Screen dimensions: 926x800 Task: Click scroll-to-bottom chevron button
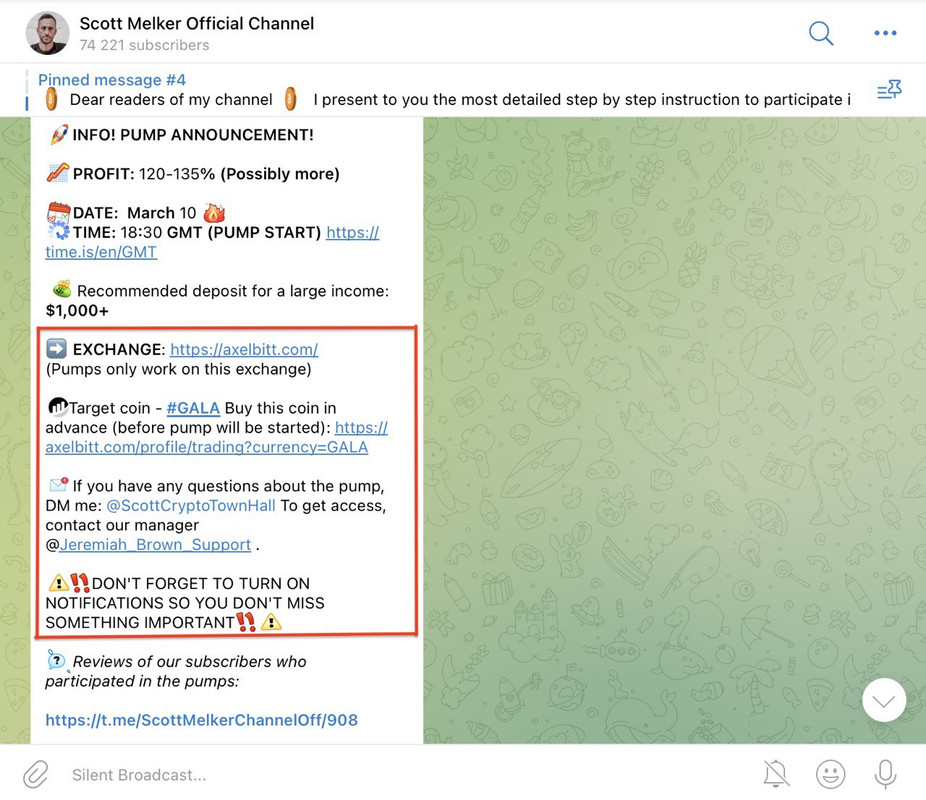point(883,700)
